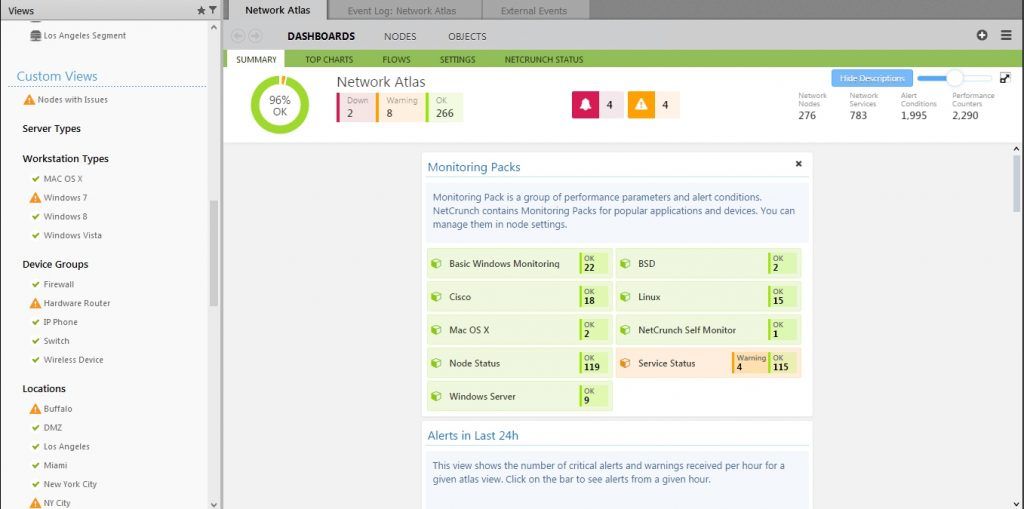1024x509 pixels.
Task: Close the Monitoring Packs panel
Action: [798, 164]
